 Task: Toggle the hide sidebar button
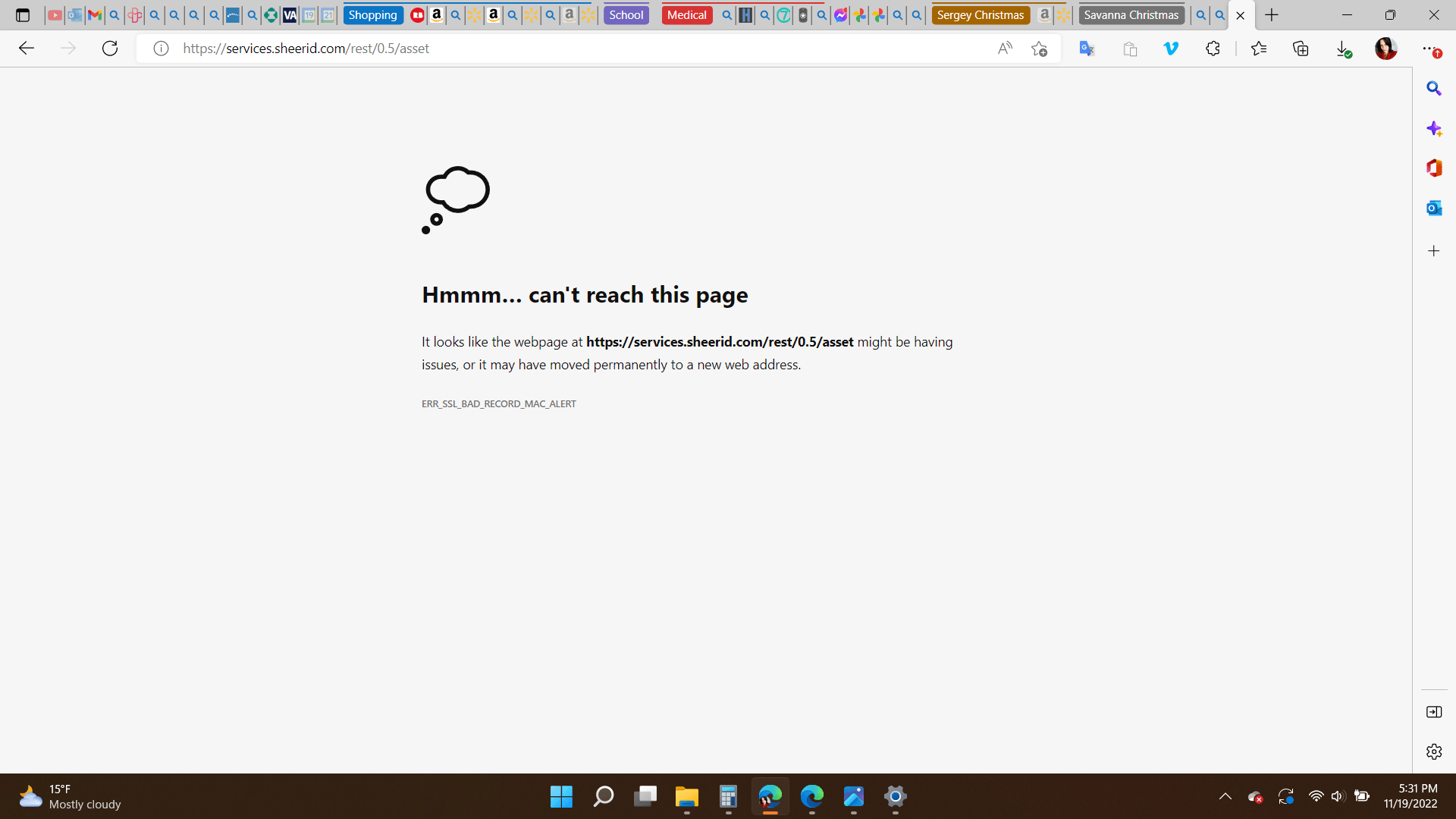(1433, 711)
